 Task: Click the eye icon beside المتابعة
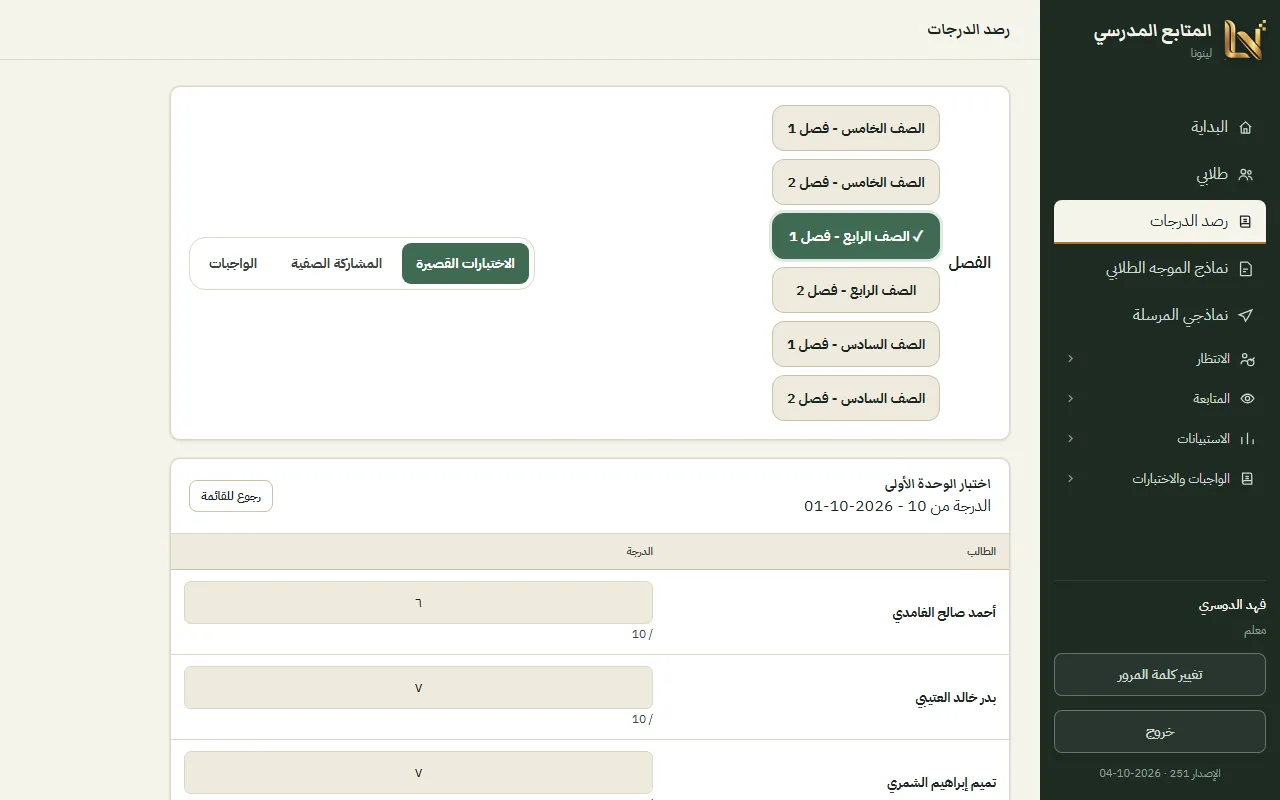[1246, 398]
